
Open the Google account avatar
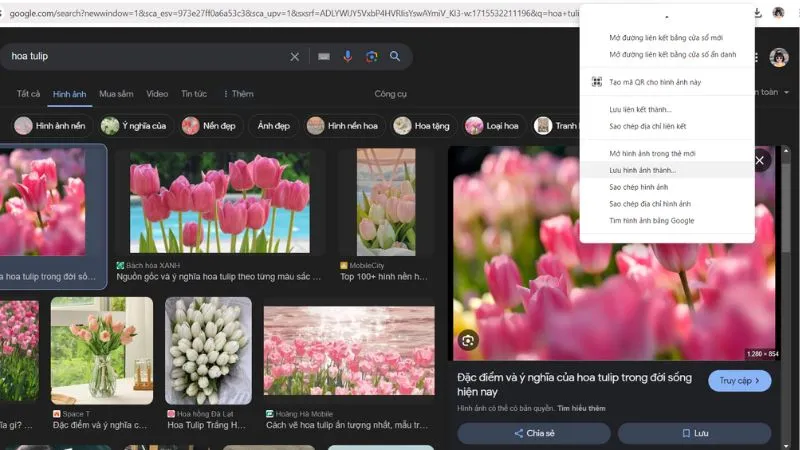click(x=779, y=57)
